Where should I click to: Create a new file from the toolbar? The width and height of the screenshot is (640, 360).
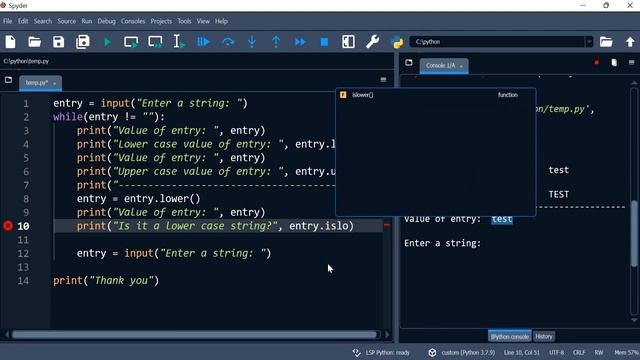(11, 42)
